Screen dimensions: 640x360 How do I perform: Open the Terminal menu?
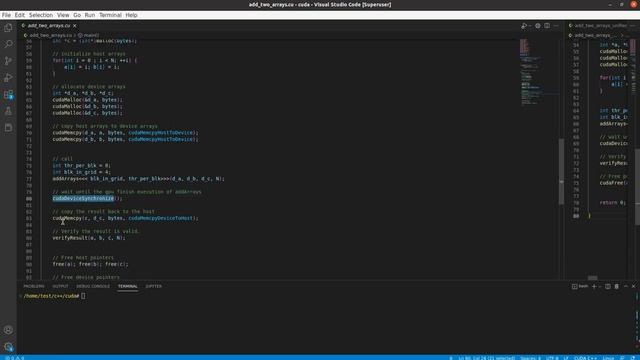[x=110, y=15]
